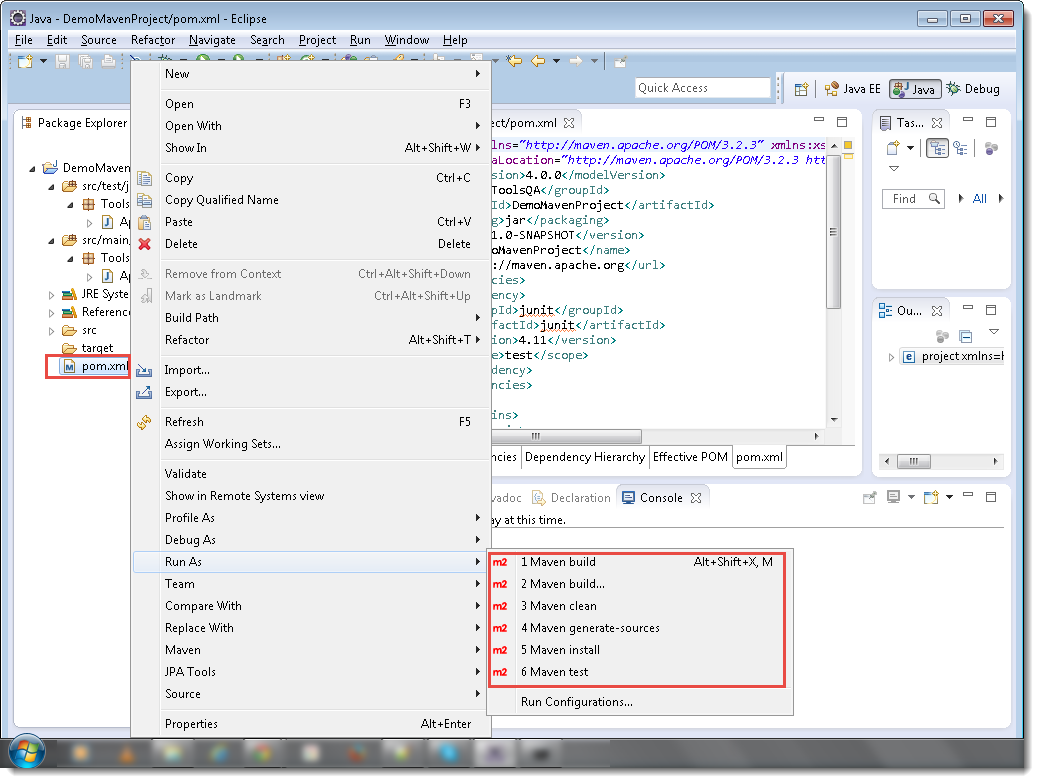
Task: Click the All working set link
Action: (x=979, y=199)
